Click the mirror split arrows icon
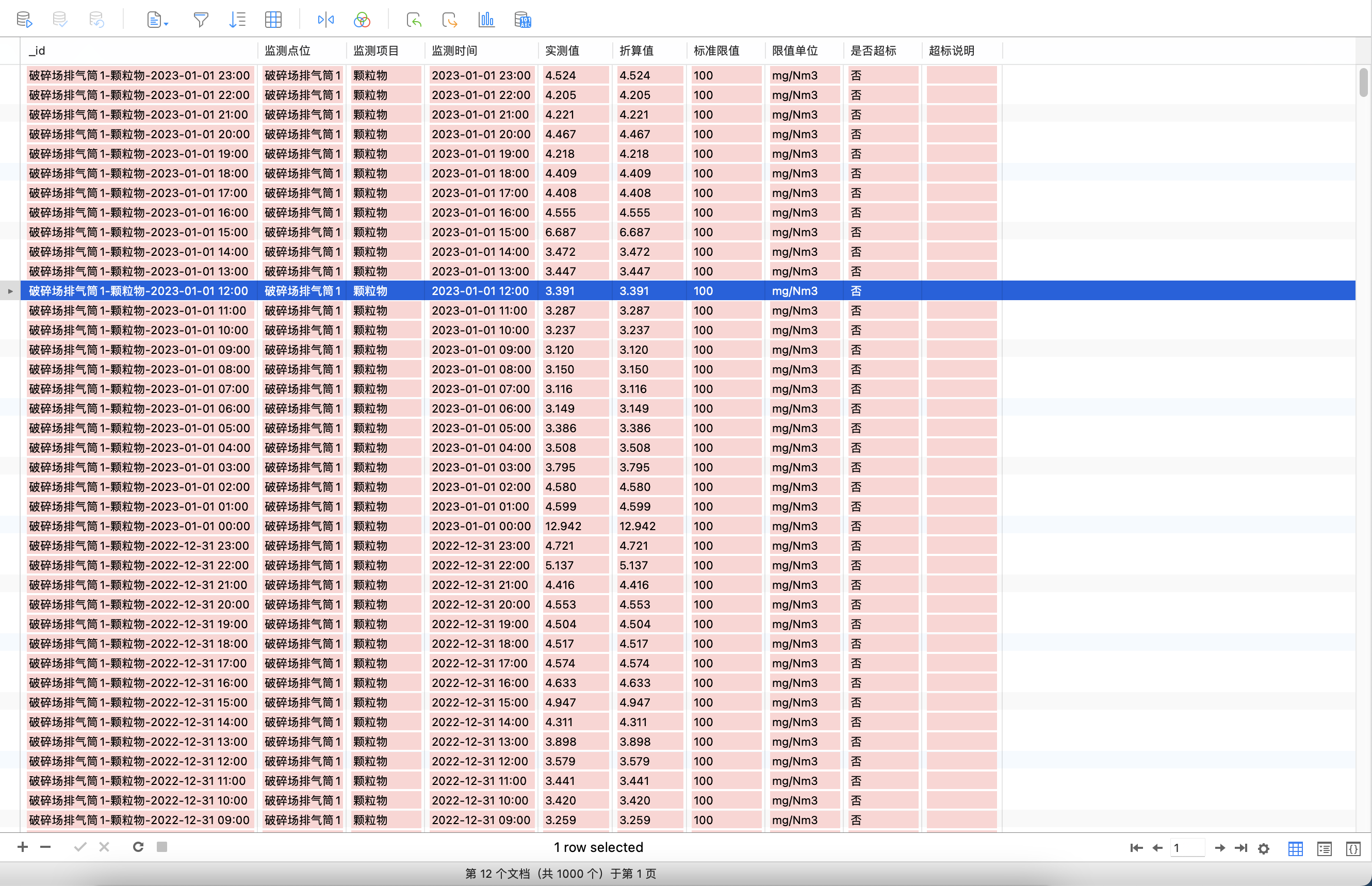The width and height of the screenshot is (1372, 886). pos(325,20)
